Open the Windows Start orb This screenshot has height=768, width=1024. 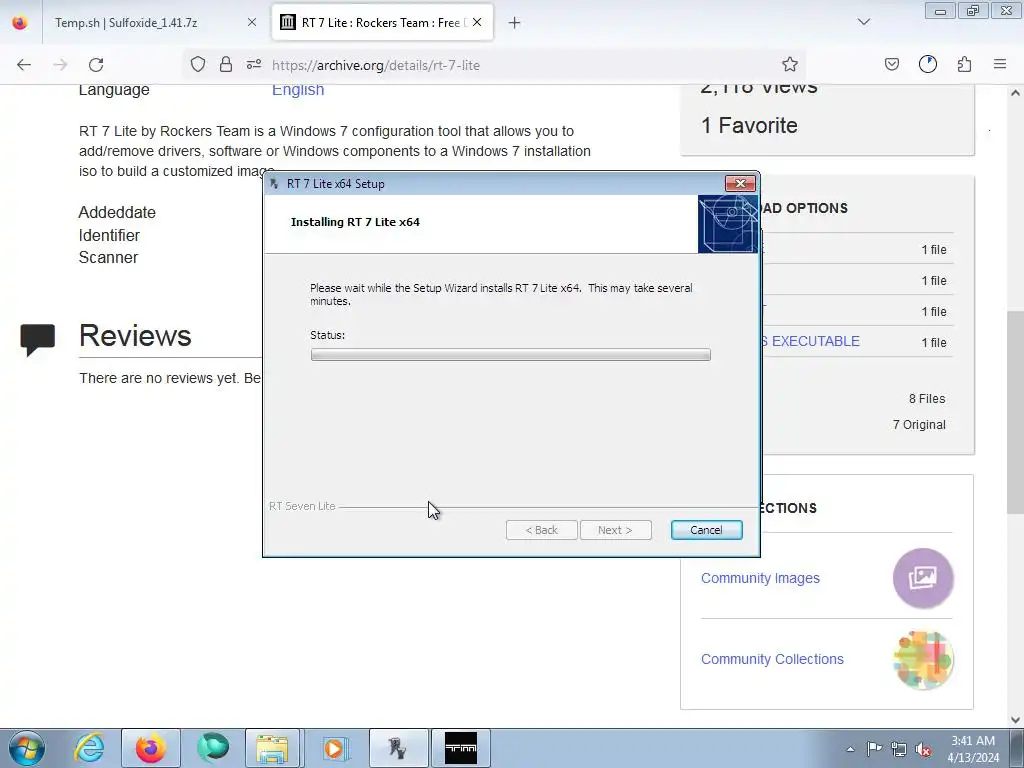27,748
